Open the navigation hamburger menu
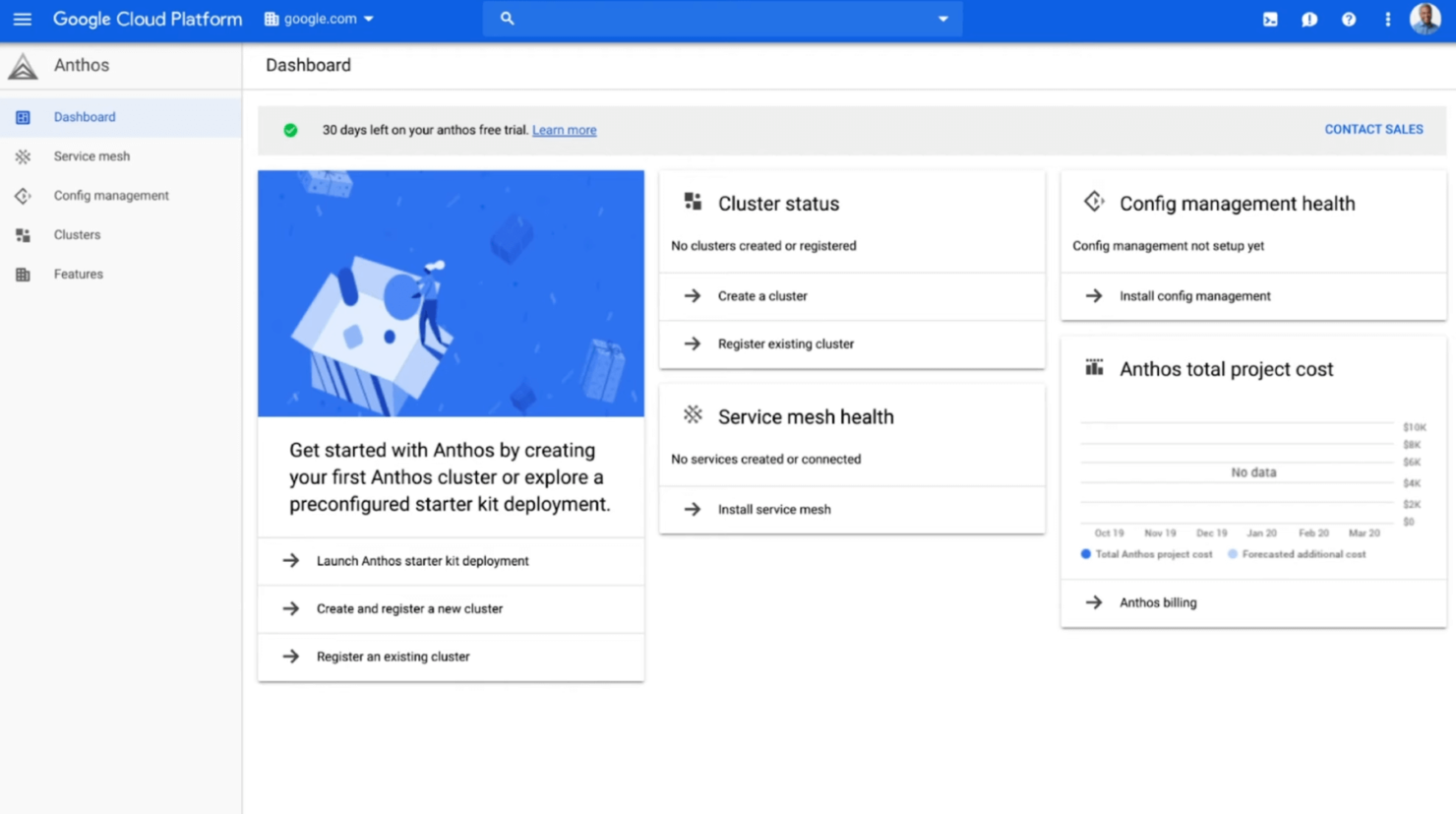Screen dimensions: 1456x814 tap(22, 19)
